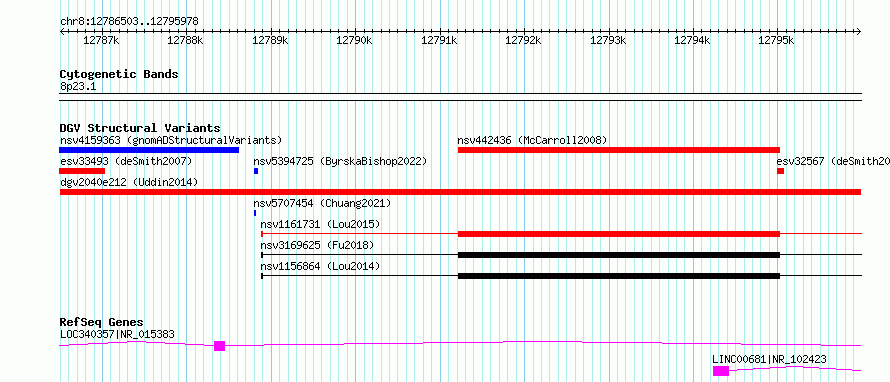Screen dimensions: 890x382
Task: Click the esv33493 deSmith2007 red bar
Action: pos(82,171)
